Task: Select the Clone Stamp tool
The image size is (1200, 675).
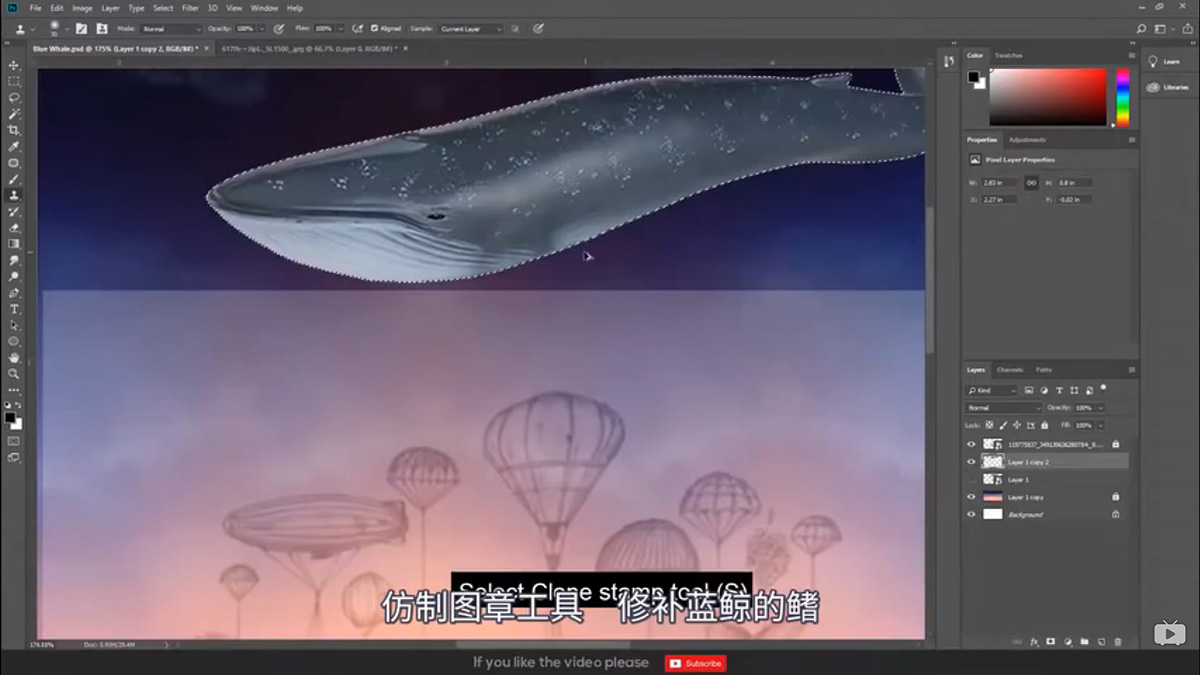Action: tap(14, 196)
